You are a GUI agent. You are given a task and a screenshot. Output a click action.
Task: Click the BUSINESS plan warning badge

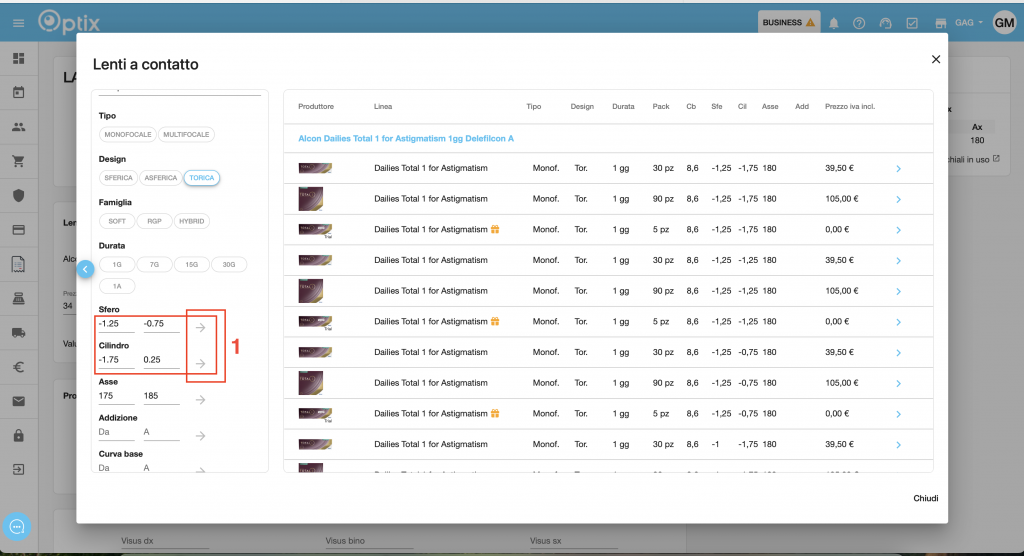(x=789, y=22)
